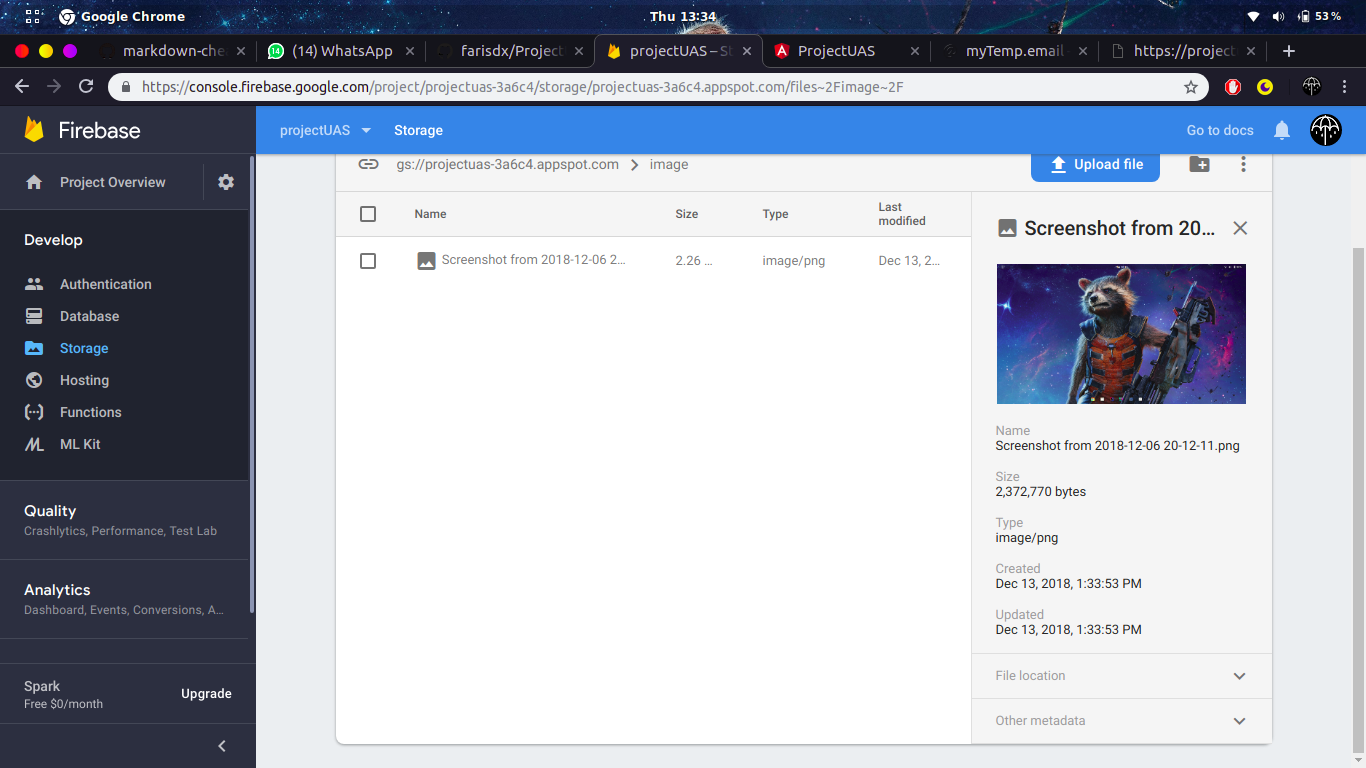
Task: Click the Authentication people icon
Action: tap(34, 284)
